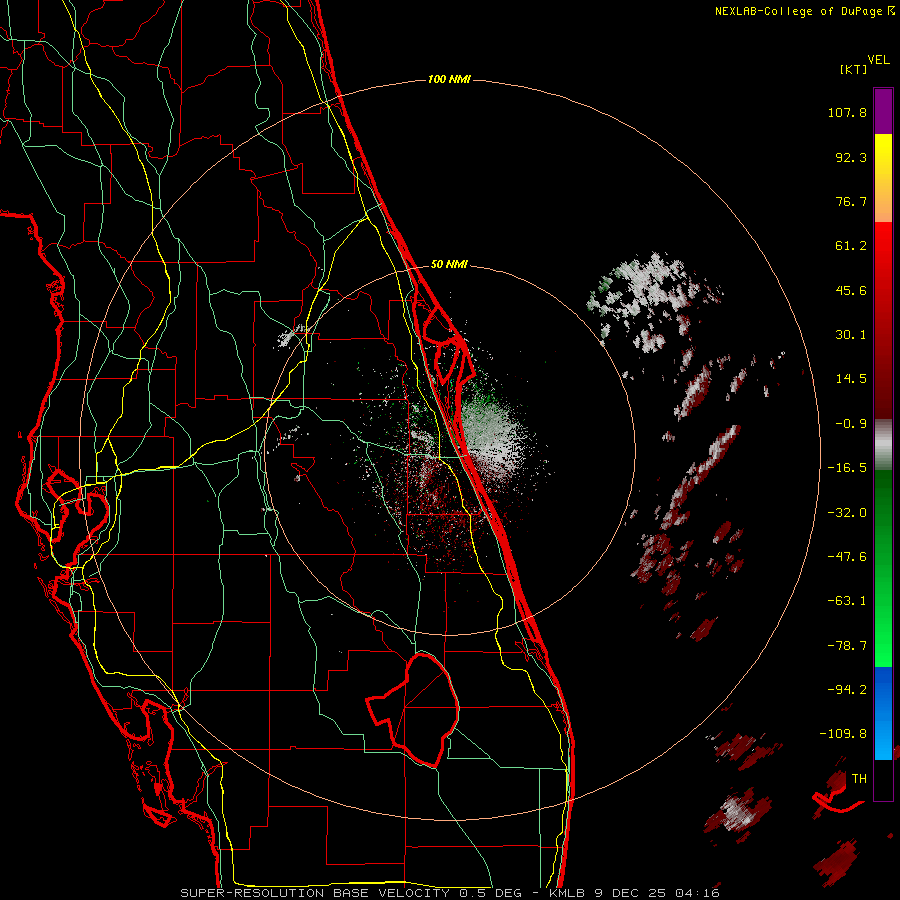Image resolution: width=900 pixels, height=900 pixels.
Task: Click the 14.5 legend value
Action: click(851, 379)
